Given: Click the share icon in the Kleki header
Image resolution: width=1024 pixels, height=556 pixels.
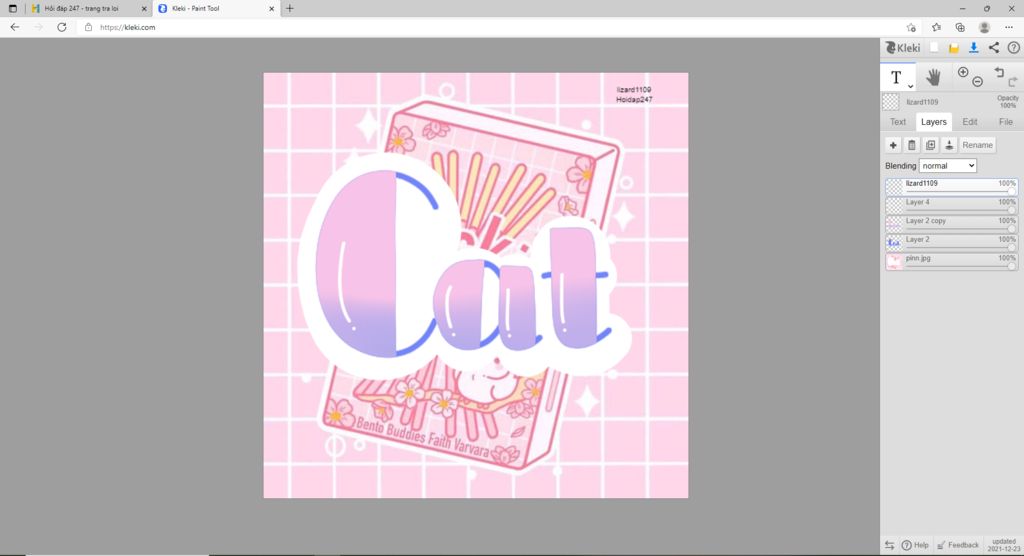Looking at the screenshot, I should click(993, 48).
